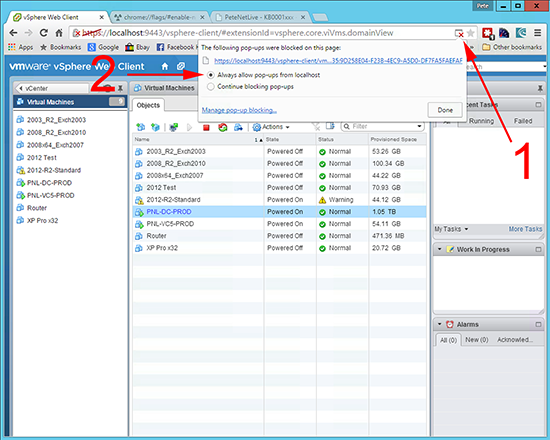Open the New (0) alarms tab
The image size is (550, 440).
coord(477,340)
